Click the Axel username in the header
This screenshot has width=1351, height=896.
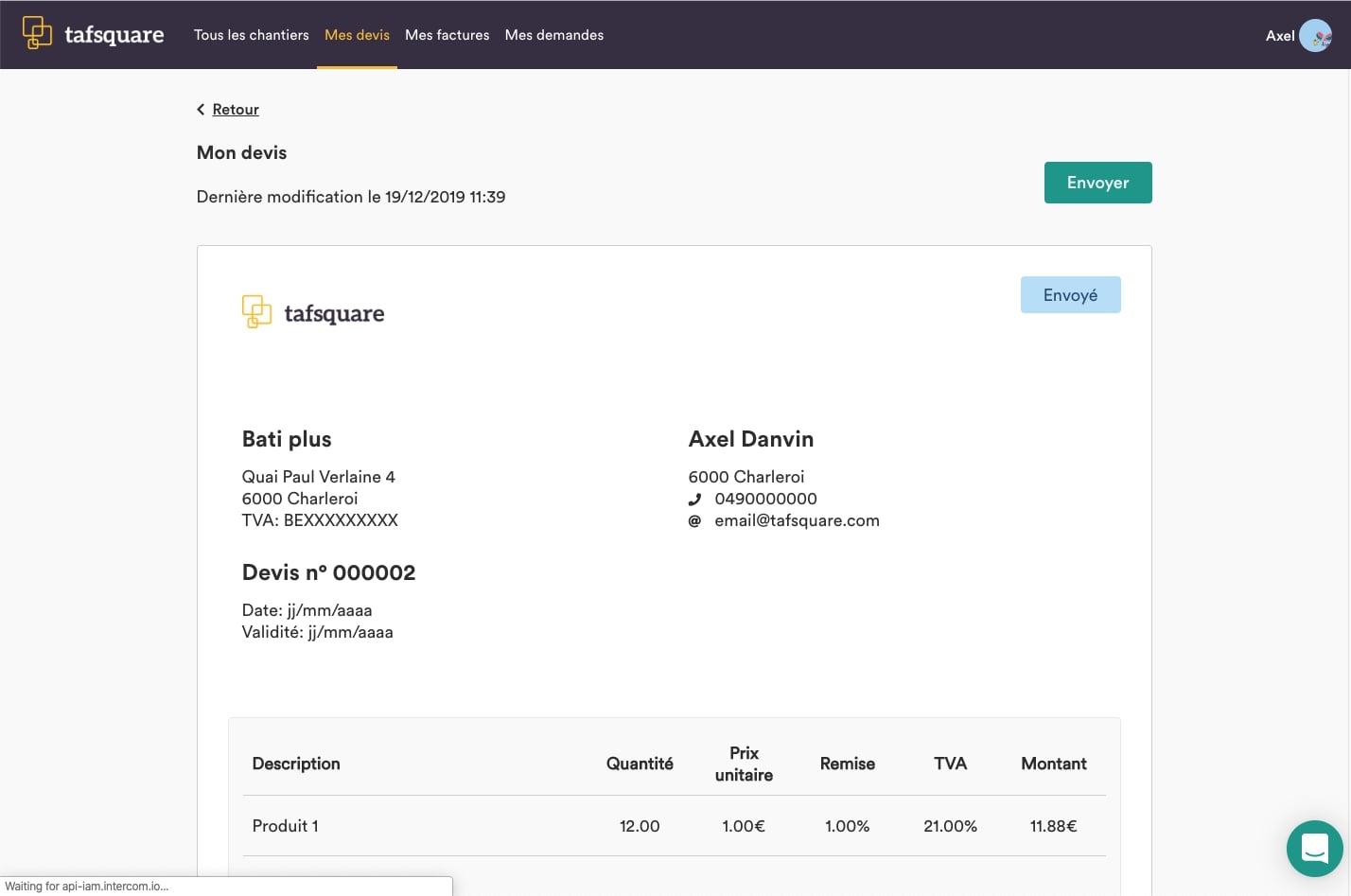coord(1280,36)
